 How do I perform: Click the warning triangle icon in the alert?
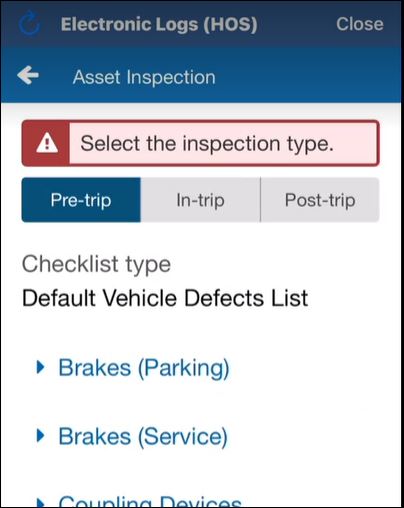pyautogui.click(x=47, y=143)
